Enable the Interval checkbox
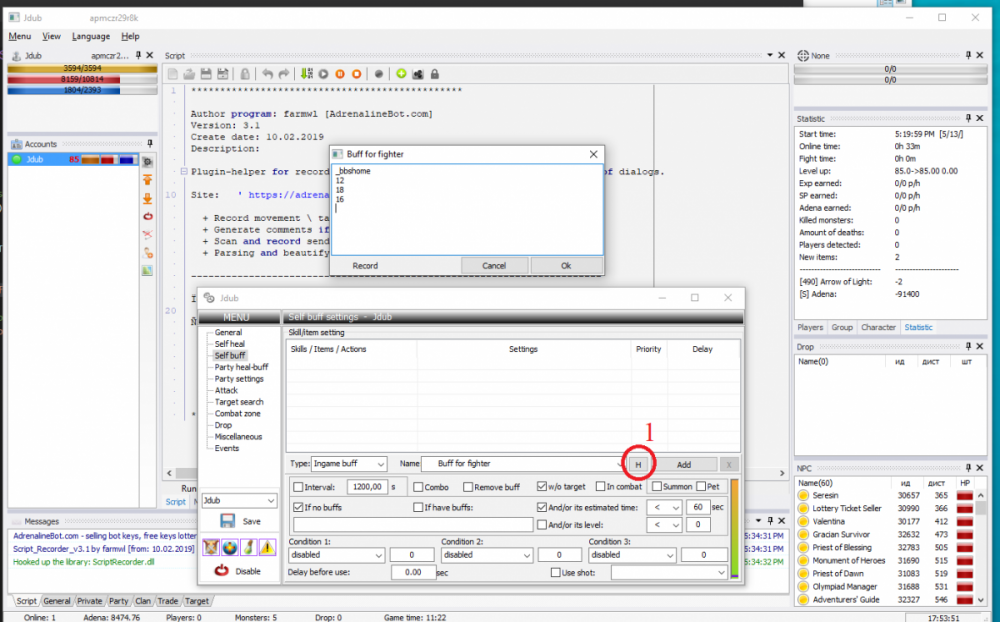This screenshot has width=1000, height=622. click(x=297, y=487)
